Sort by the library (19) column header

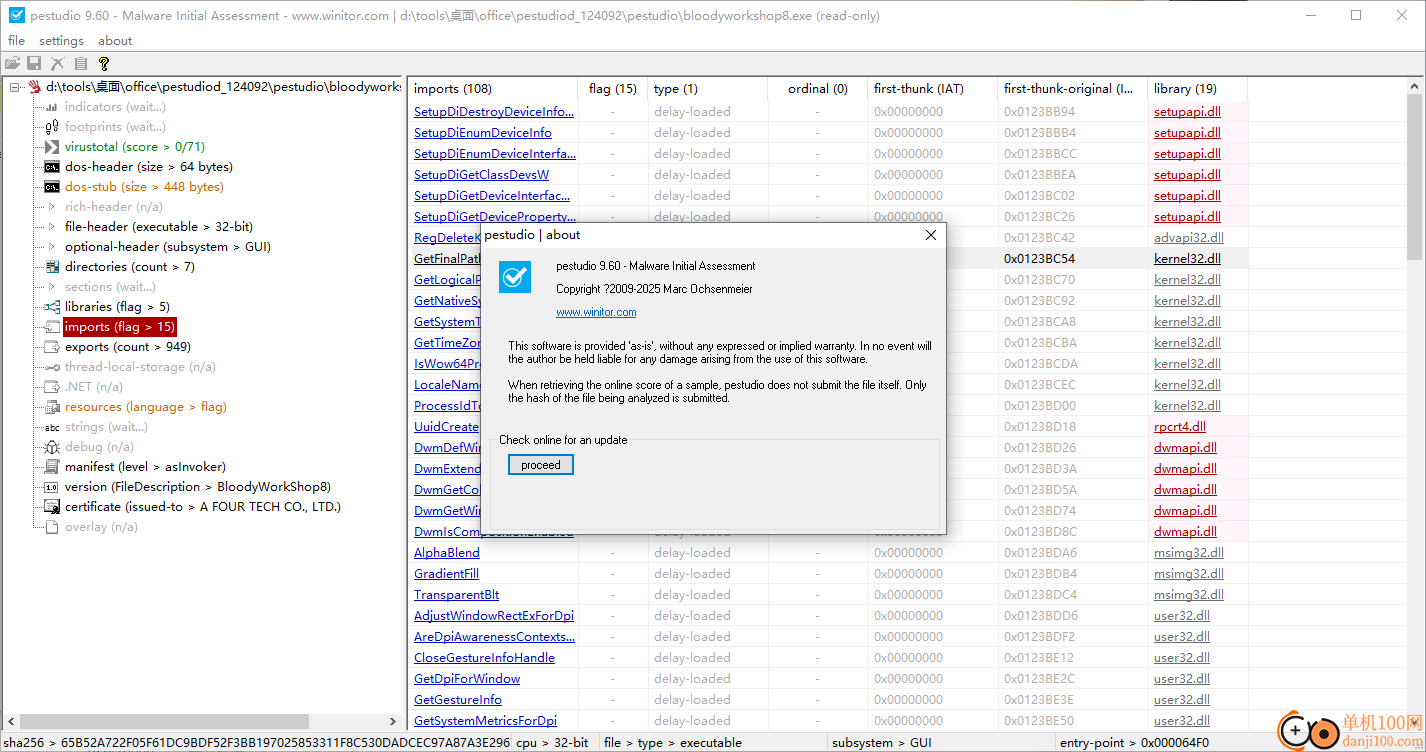click(1198, 89)
